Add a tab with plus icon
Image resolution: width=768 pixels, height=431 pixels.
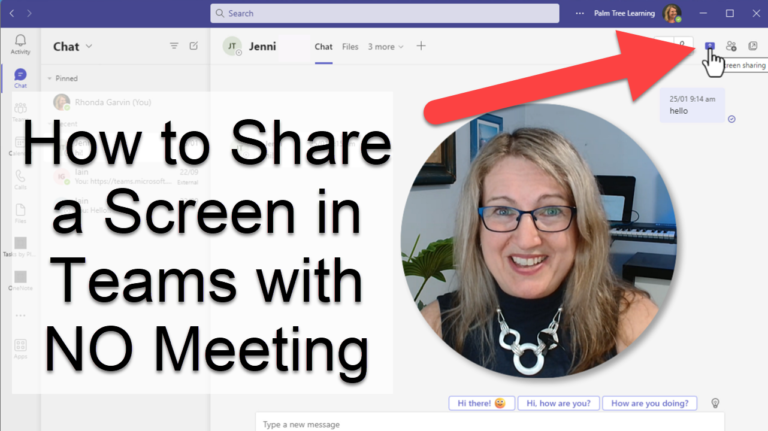[421, 46]
